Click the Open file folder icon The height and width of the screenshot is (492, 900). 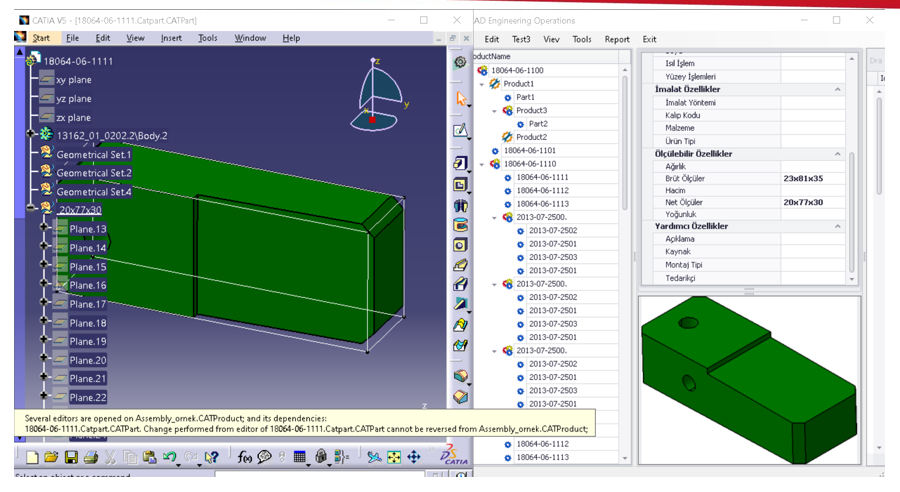[x=51, y=457]
